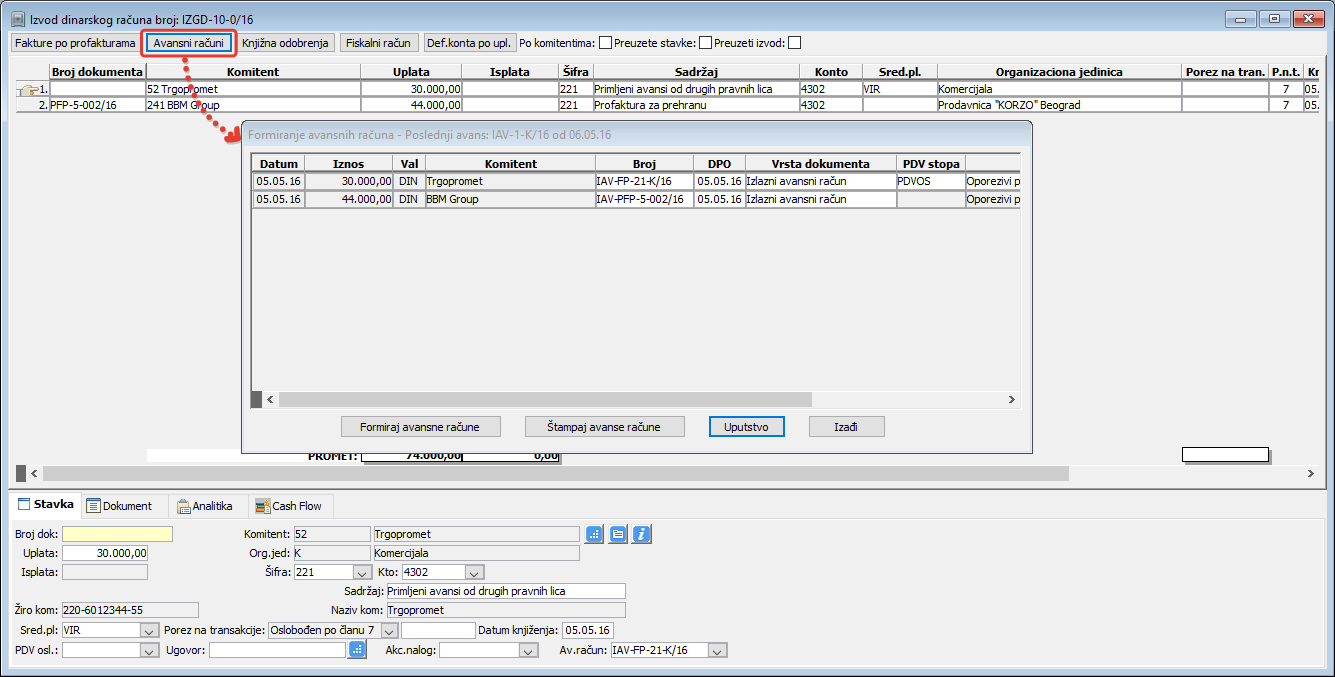Click Fakture po profakturama button
Image resolution: width=1335 pixels, height=677 pixels.
(75, 43)
